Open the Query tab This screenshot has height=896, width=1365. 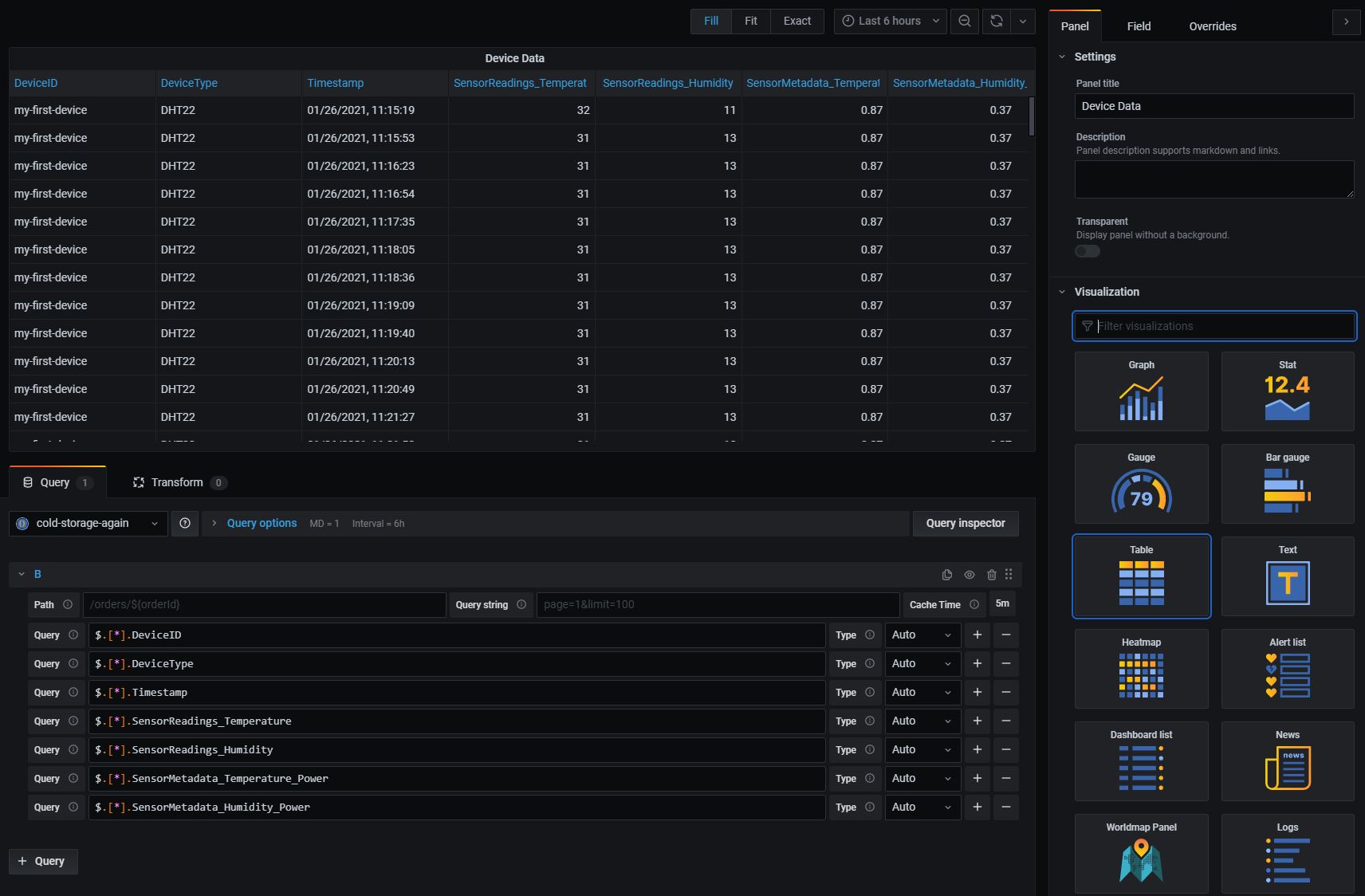pos(57,482)
